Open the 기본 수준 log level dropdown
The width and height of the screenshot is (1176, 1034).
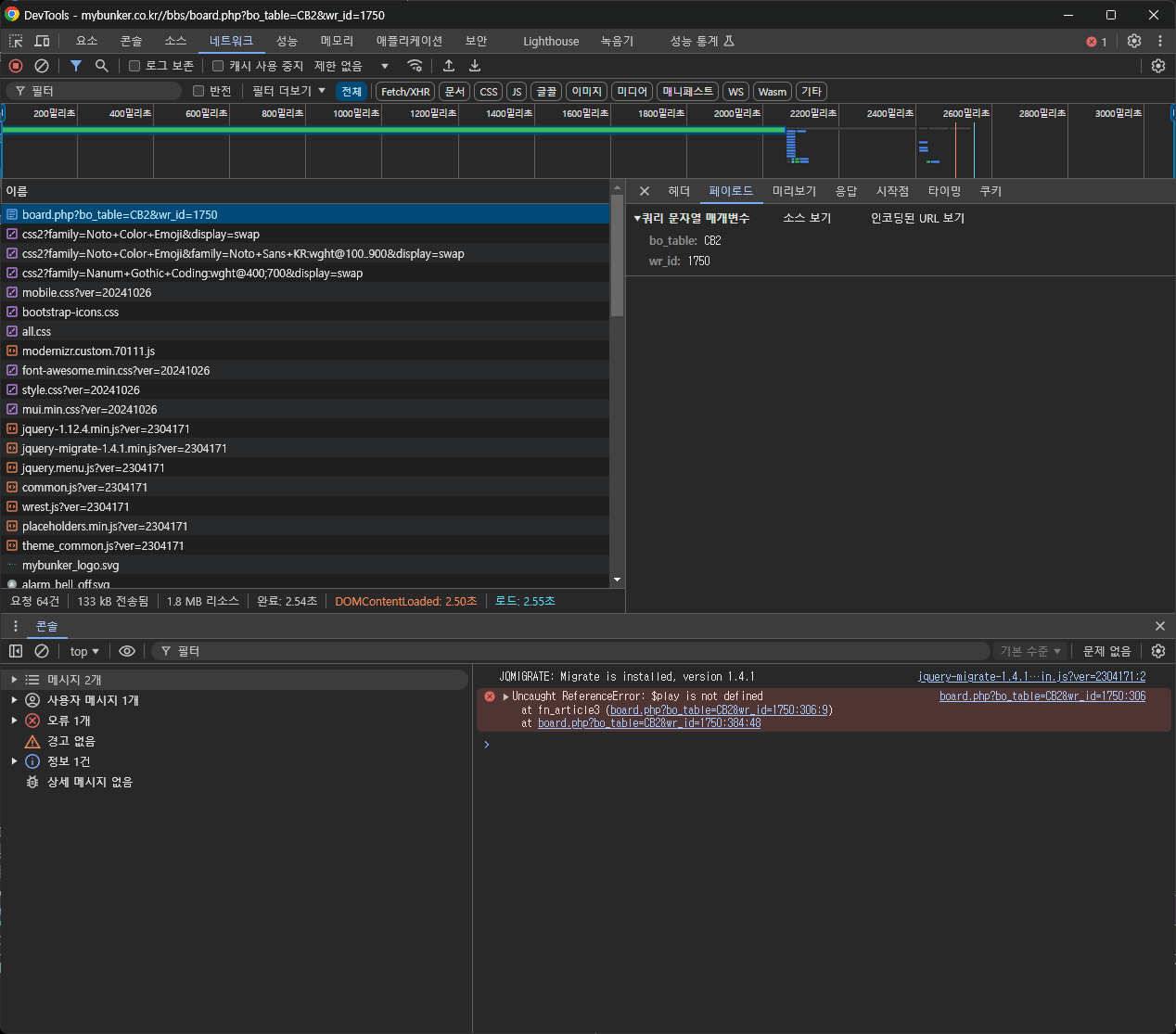1029,651
